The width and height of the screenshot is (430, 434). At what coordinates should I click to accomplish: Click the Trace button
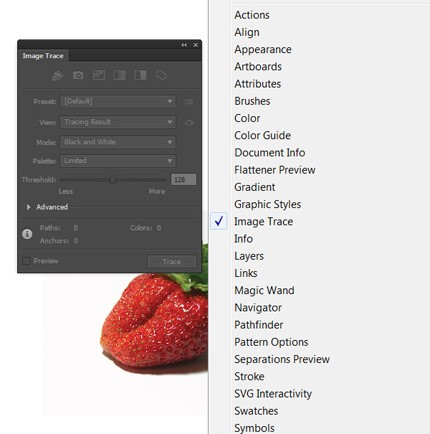(x=172, y=262)
